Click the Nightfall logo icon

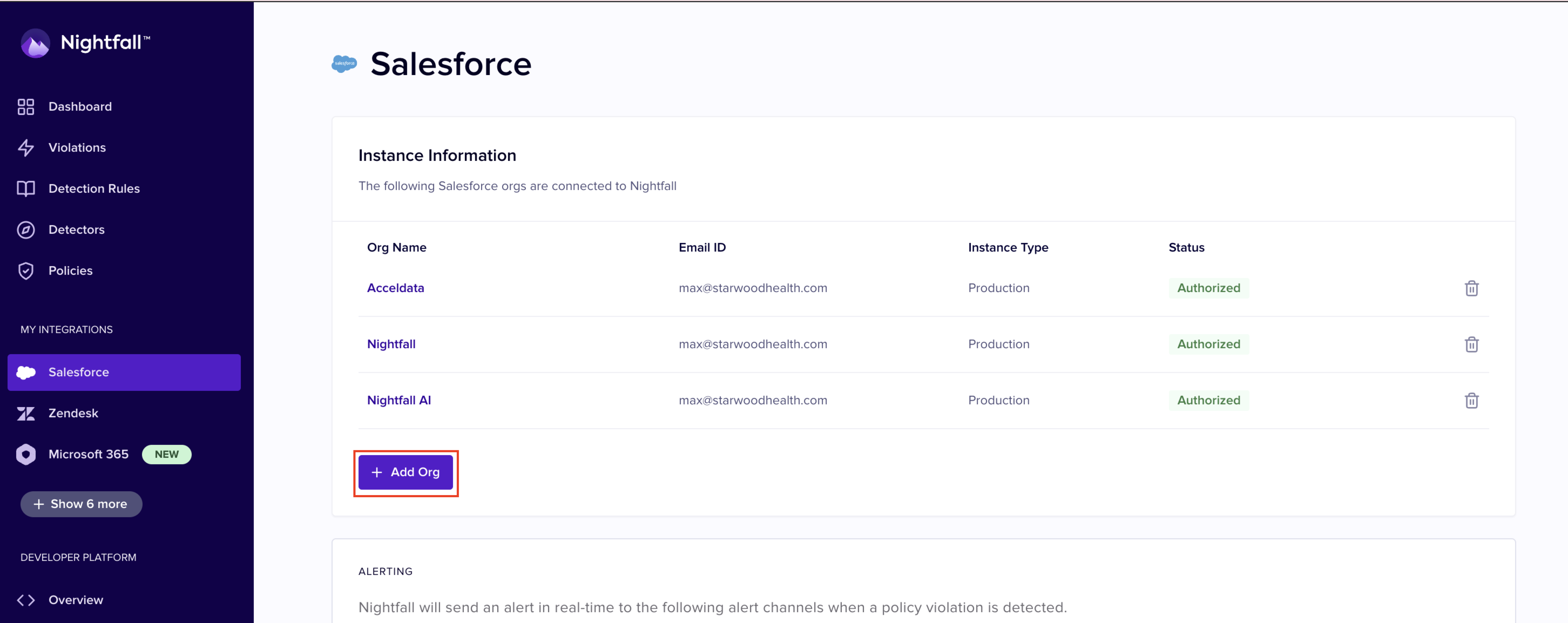(x=35, y=43)
